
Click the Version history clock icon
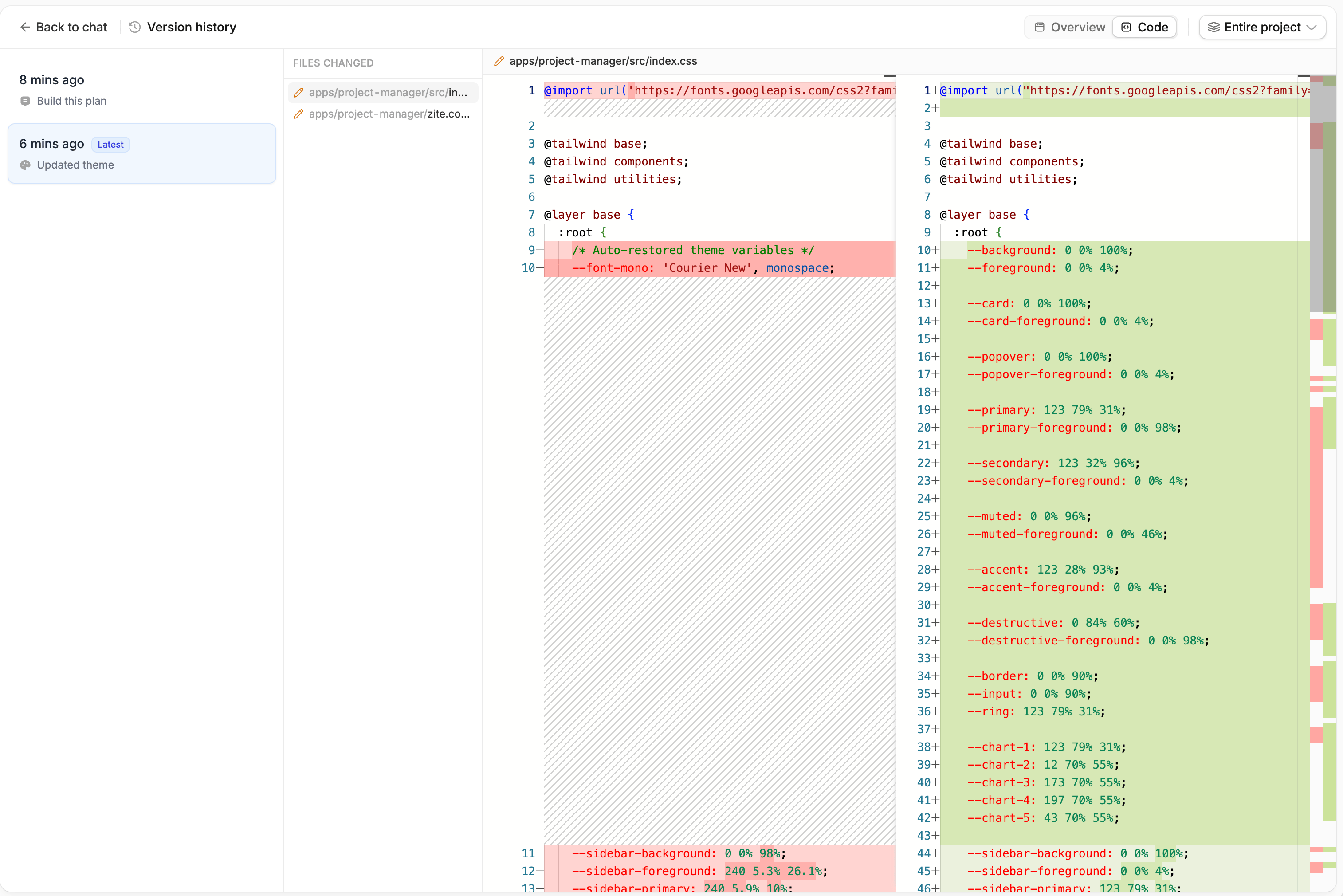pyautogui.click(x=135, y=27)
